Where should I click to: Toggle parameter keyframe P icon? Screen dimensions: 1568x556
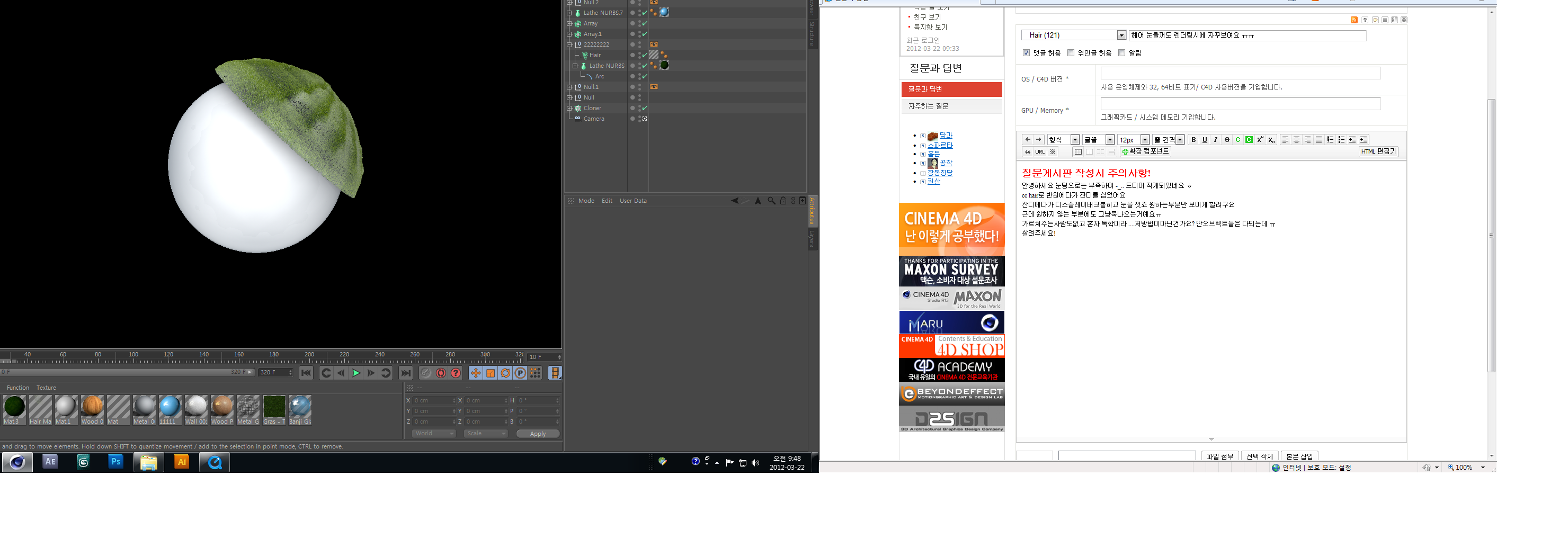(520, 373)
